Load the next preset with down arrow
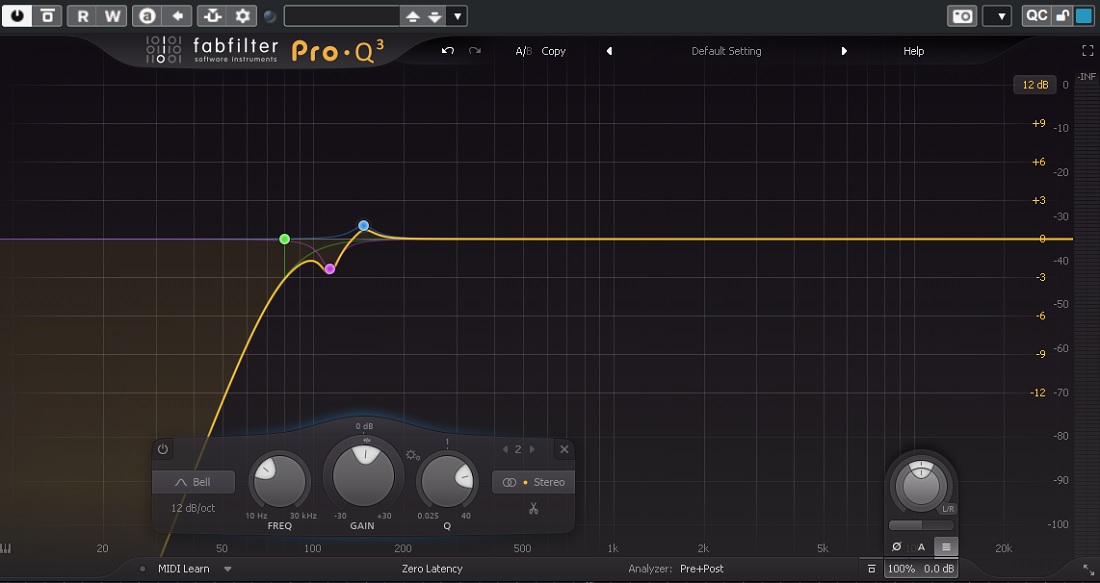The height and width of the screenshot is (583, 1100). point(435,16)
